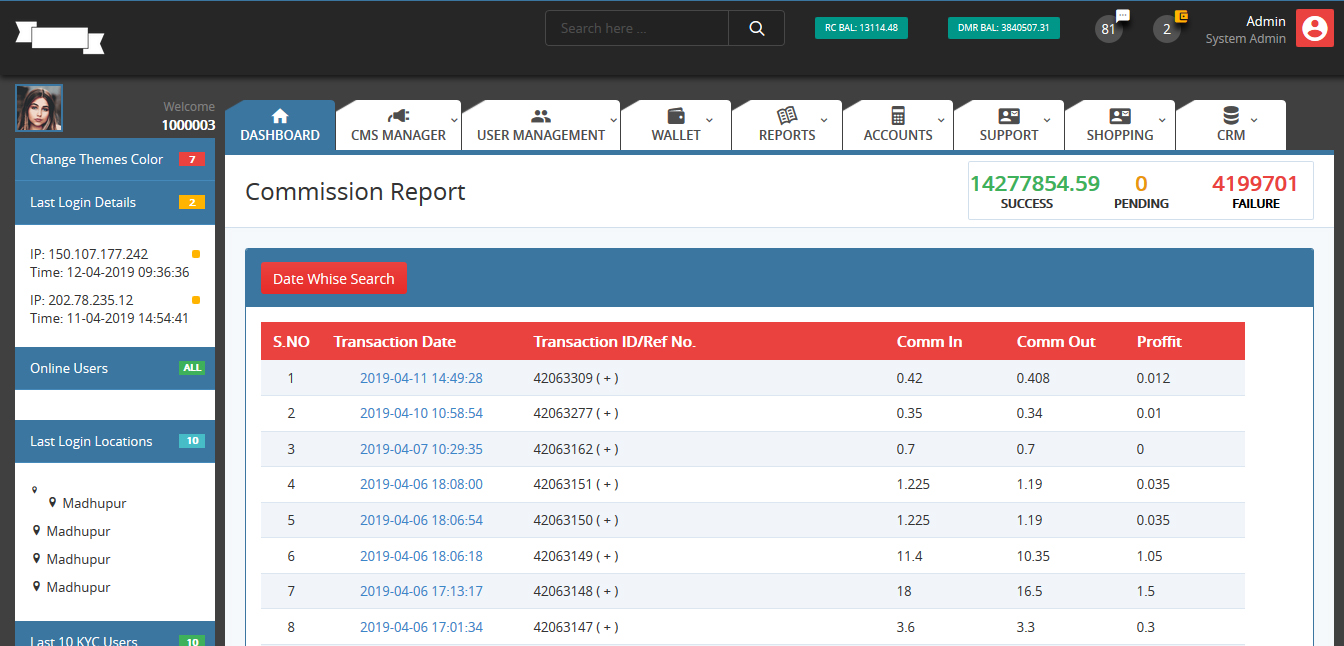Expand transaction 42063277 with its plus sign
Image resolution: width=1344 pixels, height=646 pixels.
pos(607,414)
